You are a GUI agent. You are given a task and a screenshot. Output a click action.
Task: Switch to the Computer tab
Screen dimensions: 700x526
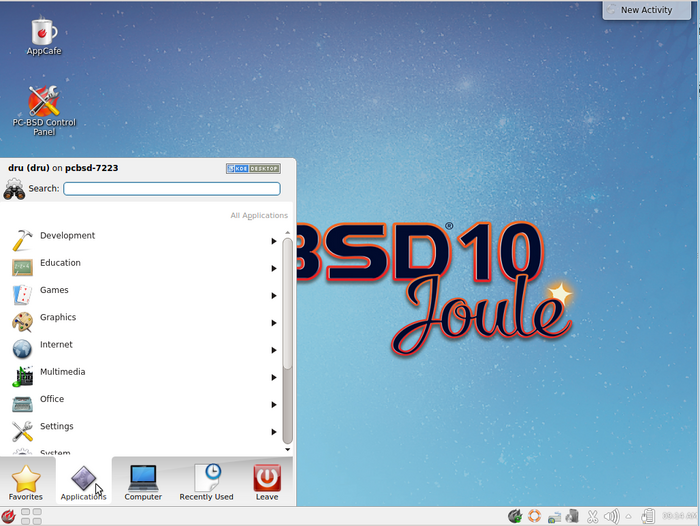click(x=143, y=481)
